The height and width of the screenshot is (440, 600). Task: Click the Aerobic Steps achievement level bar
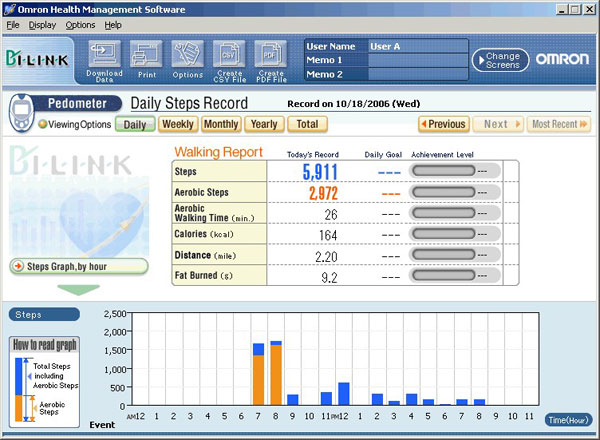(x=444, y=192)
